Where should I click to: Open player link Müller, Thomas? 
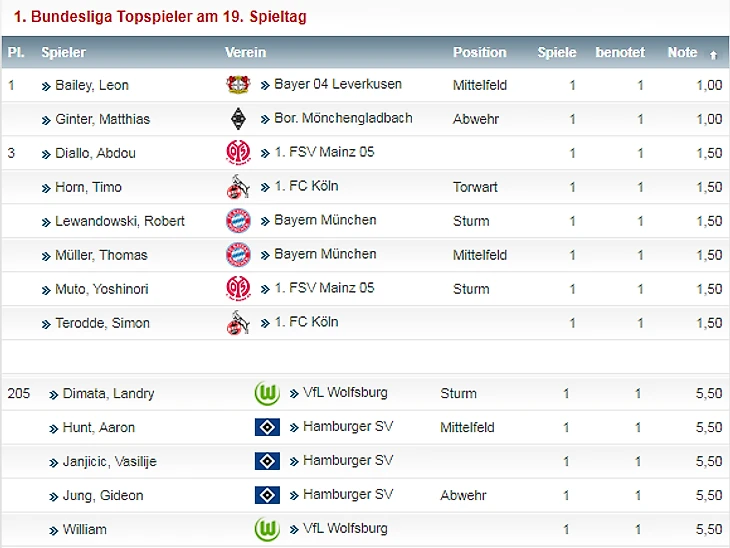[x=101, y=255]
